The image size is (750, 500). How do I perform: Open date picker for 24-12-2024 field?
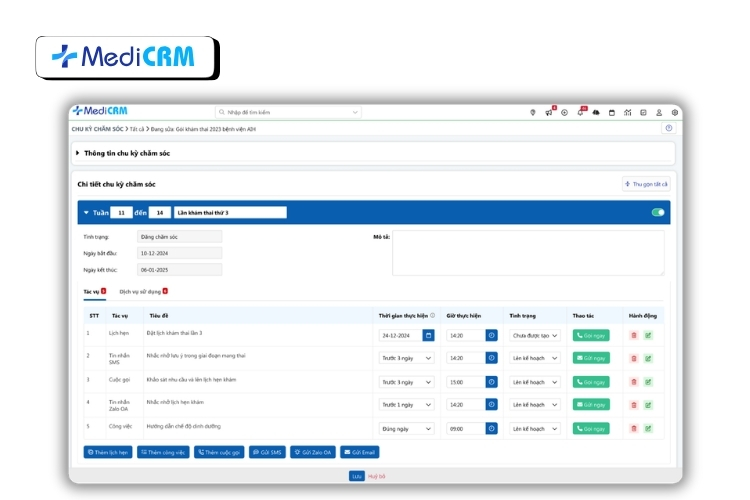[429, 335]
